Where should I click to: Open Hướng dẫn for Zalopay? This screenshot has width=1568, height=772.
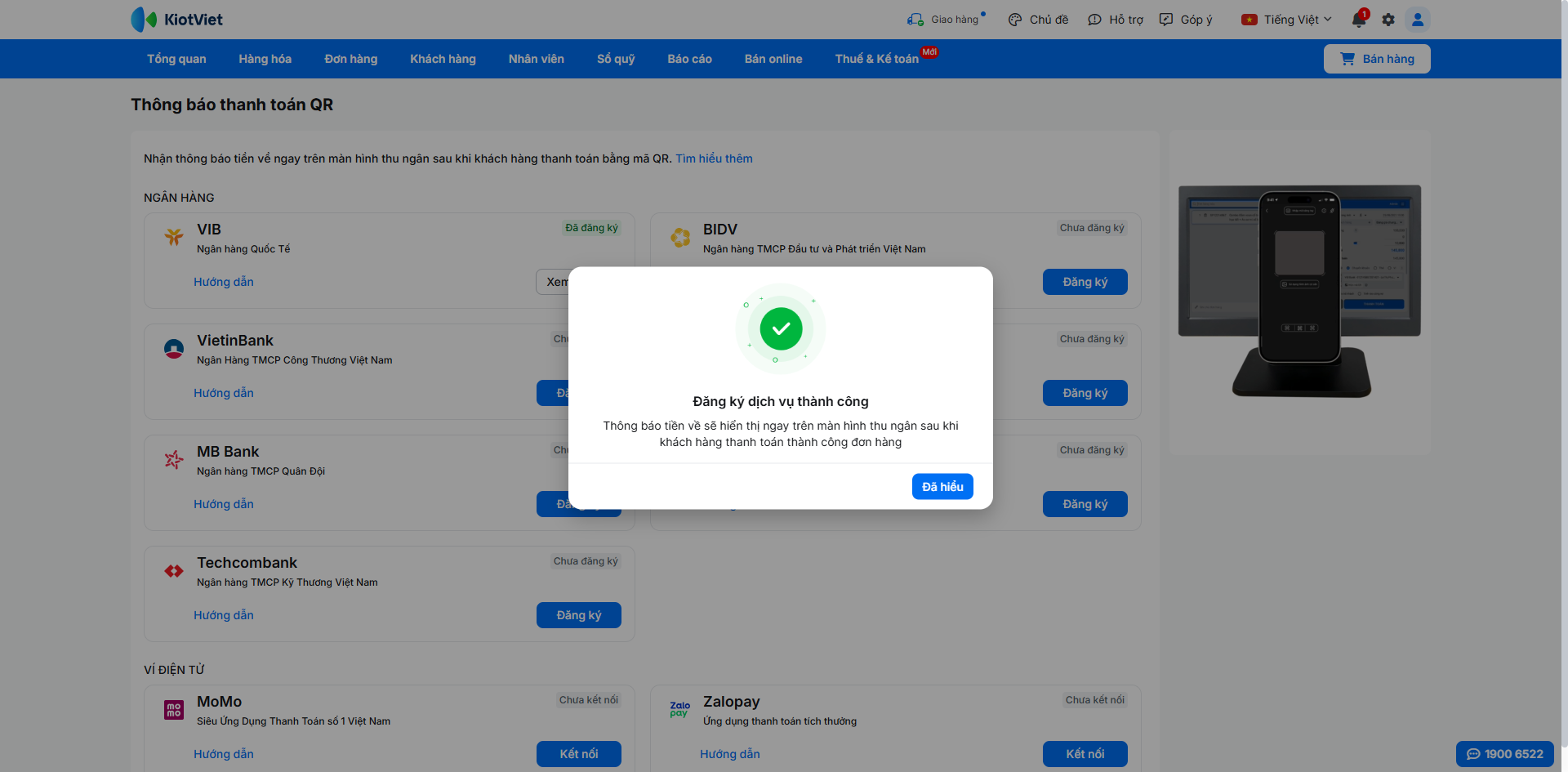[730, 754]
